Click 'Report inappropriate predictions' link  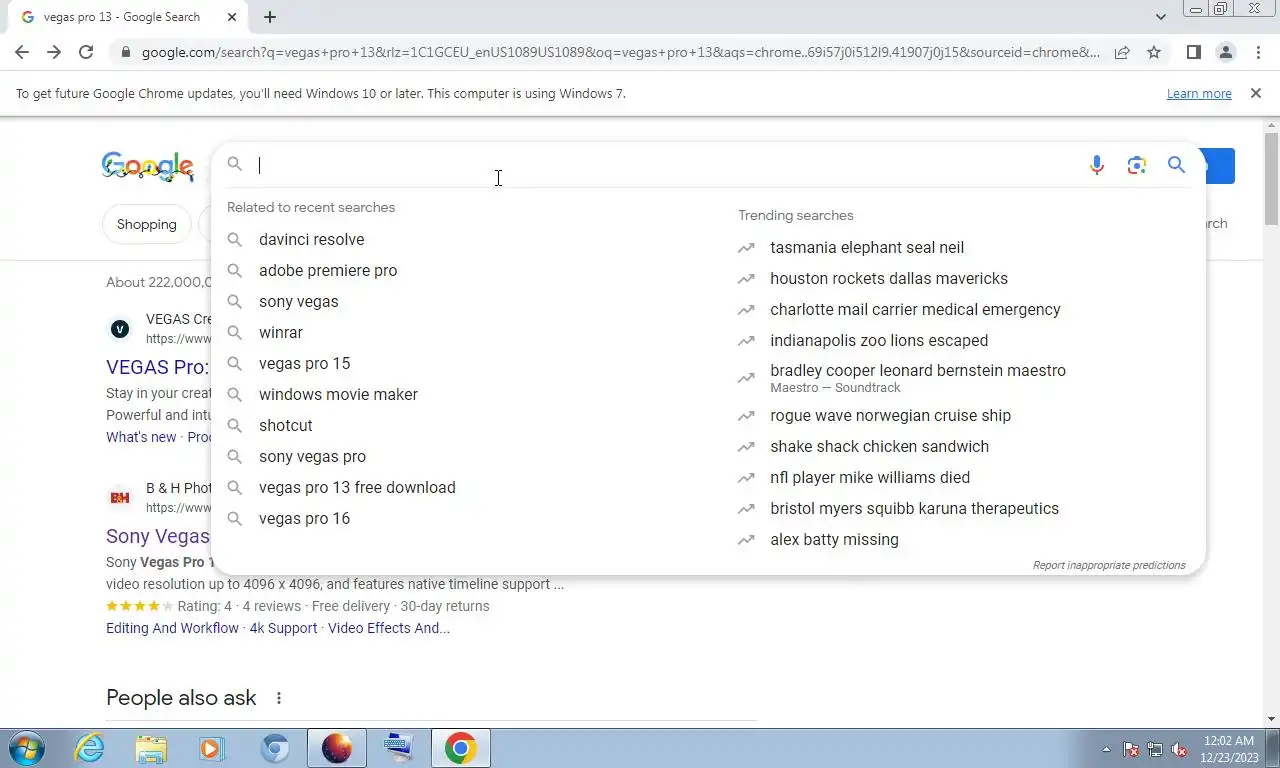pos(1109,565)
